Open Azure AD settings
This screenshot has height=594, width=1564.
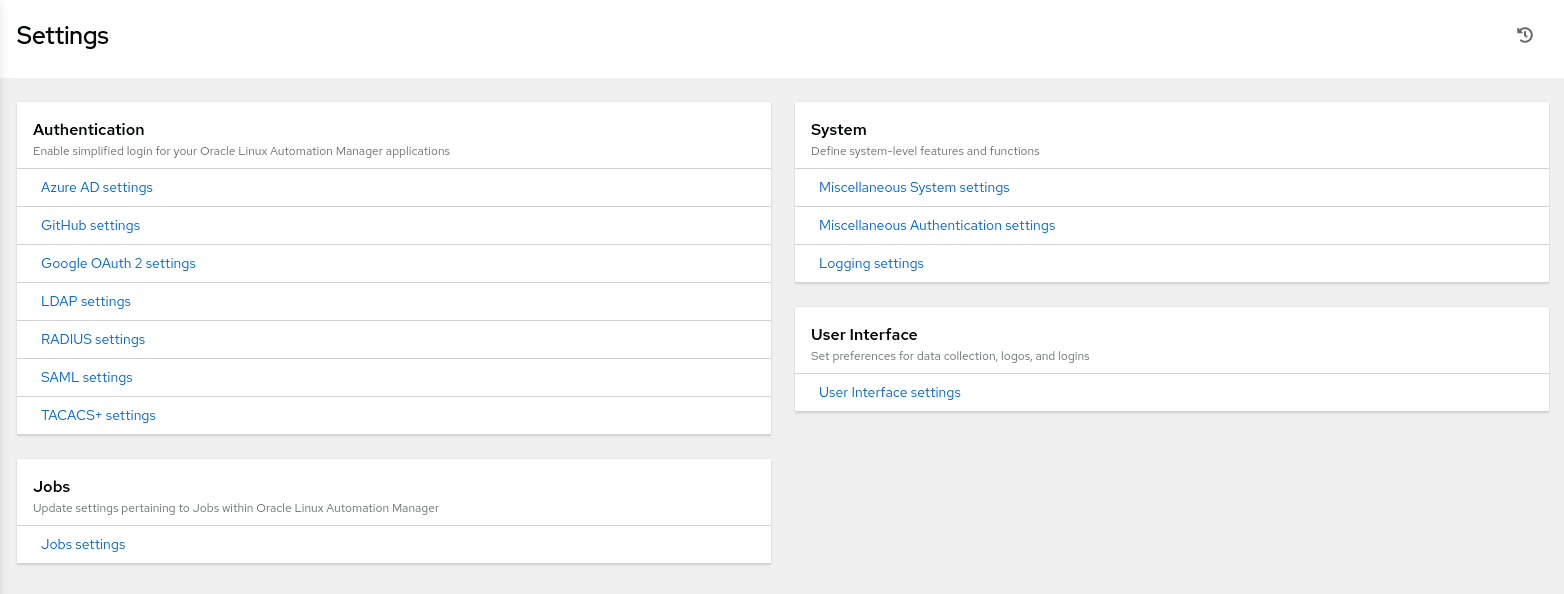97,187
